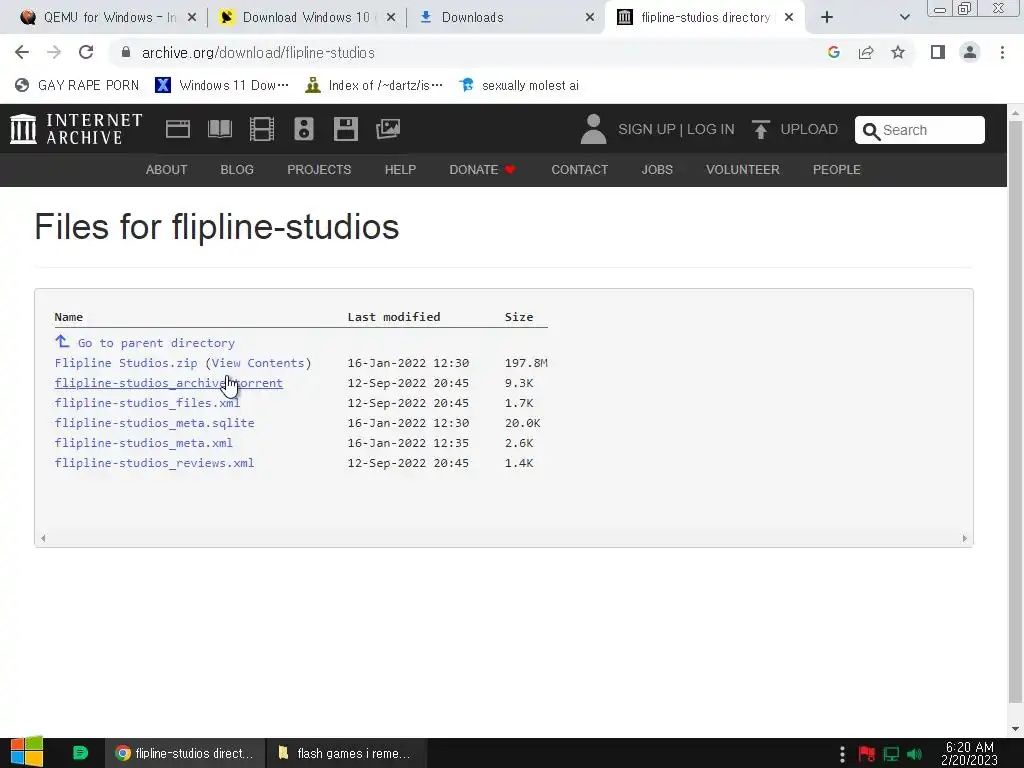Screen dimensions: 1024x768
Task: Open the ABOUT menu item
Action: [x=167, y=170]
